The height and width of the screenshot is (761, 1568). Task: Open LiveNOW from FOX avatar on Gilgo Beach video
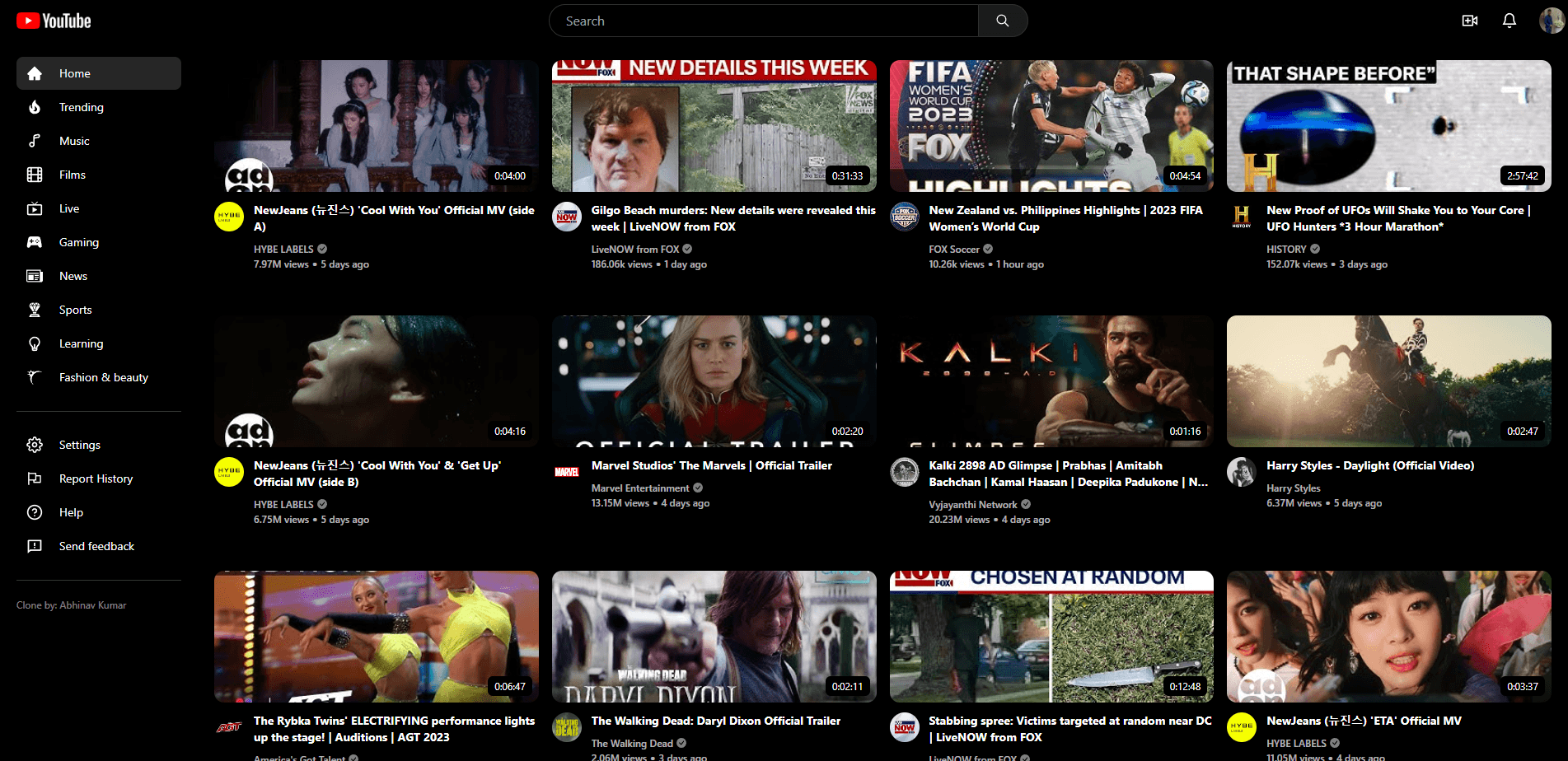click(567, 217)
